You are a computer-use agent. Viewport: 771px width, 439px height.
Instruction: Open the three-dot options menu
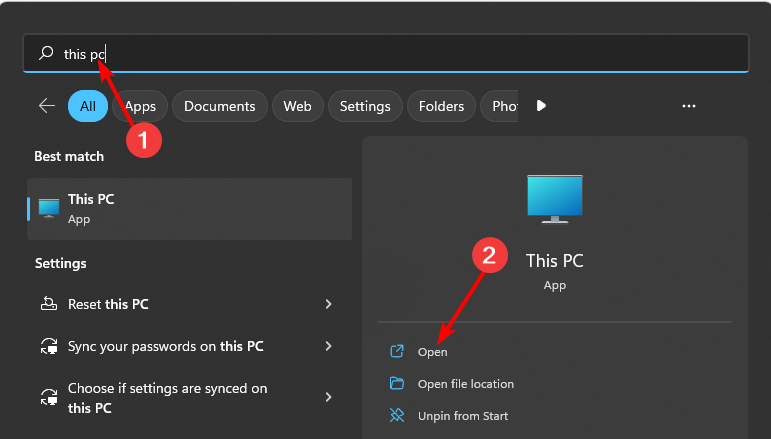(x=689, y=106)
